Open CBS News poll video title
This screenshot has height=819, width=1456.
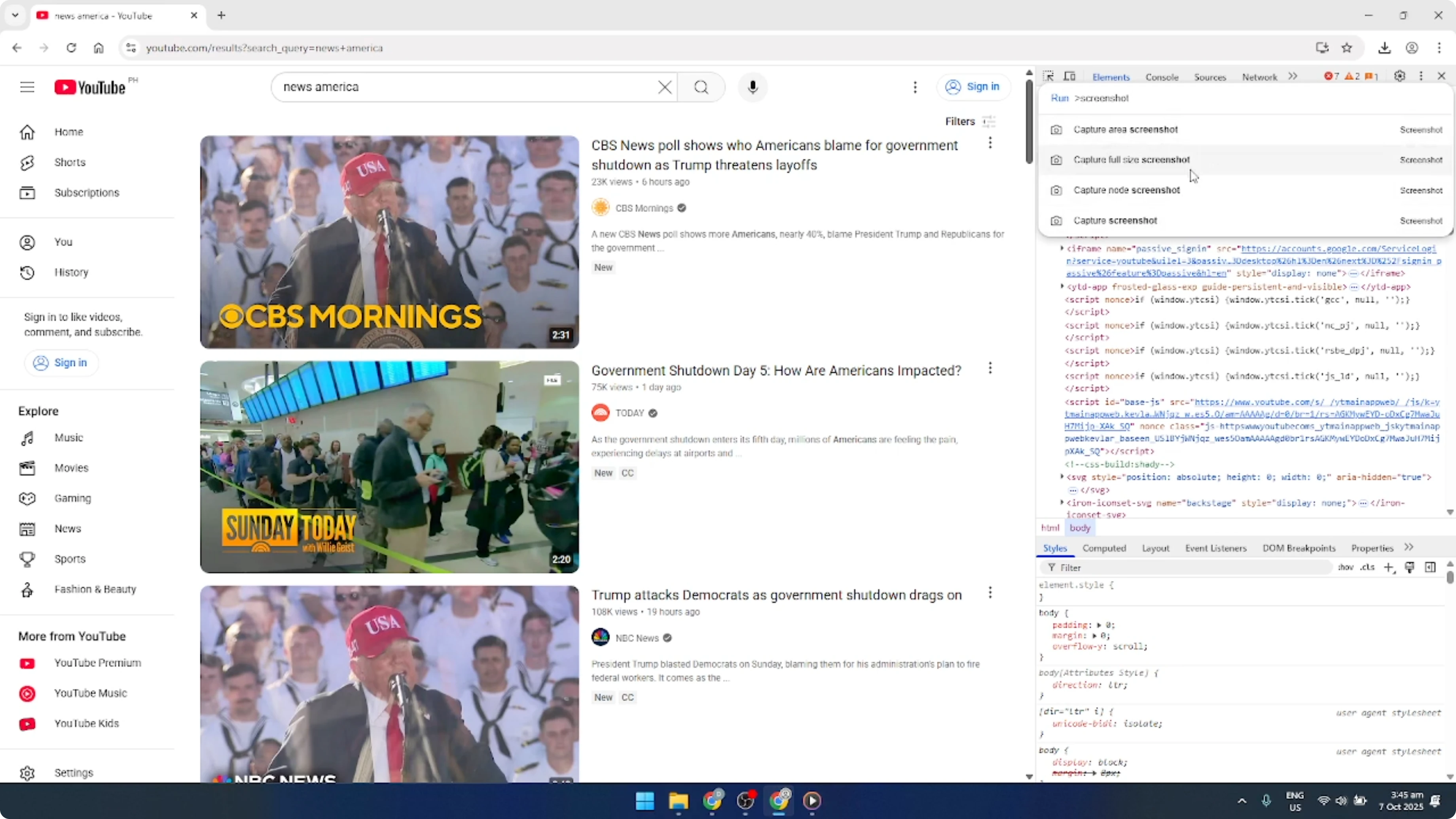click(774, 155)
